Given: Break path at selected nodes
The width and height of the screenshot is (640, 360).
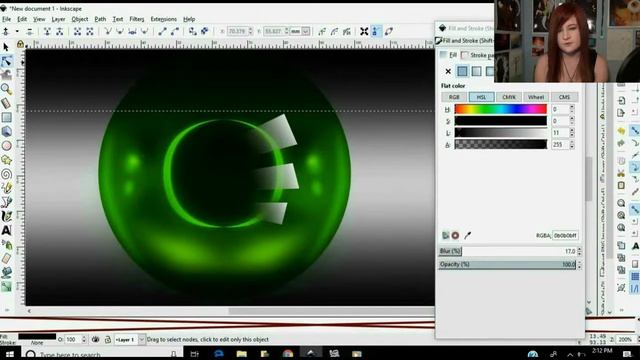Looking at the screenshot, I should click(60, 31).
